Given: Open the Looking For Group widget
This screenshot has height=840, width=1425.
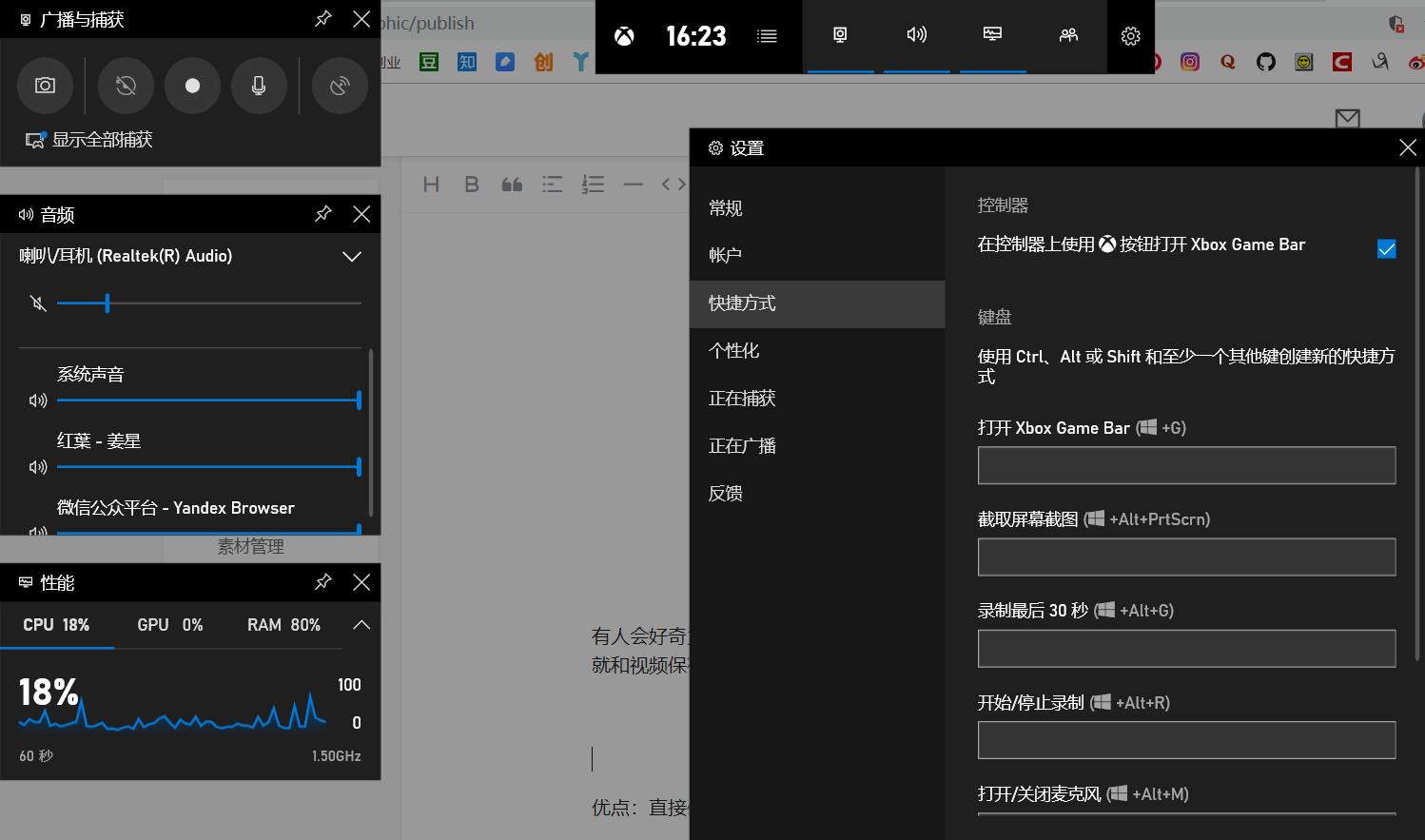Looking at the screenshot, I should [1067, 36].
